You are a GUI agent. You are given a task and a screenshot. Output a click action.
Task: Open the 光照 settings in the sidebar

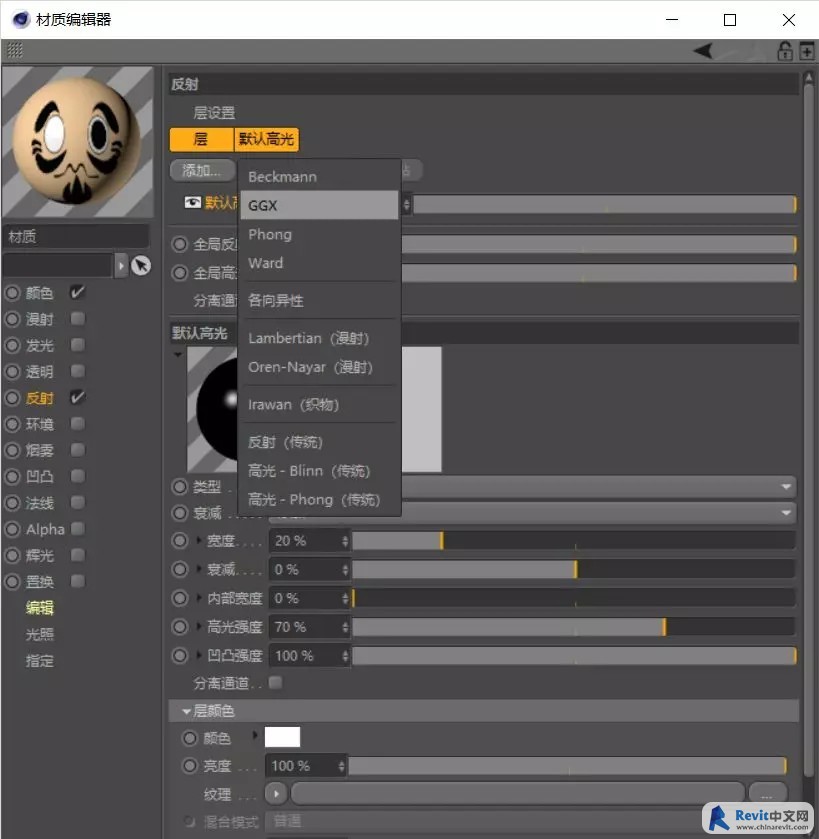[40, 634]
